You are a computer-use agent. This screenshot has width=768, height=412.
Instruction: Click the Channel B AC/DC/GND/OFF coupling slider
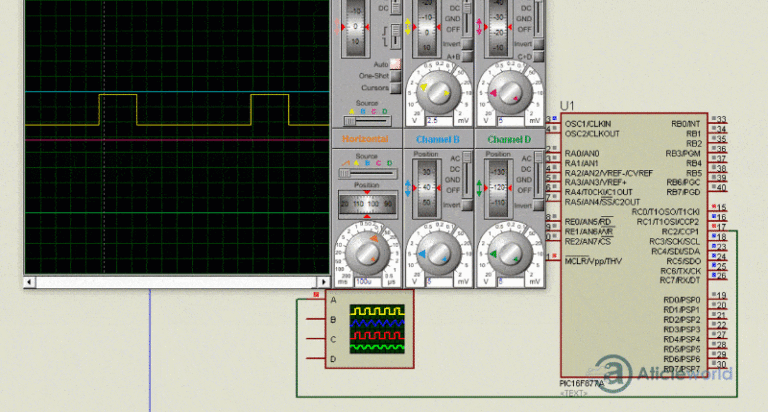[467, 174]
